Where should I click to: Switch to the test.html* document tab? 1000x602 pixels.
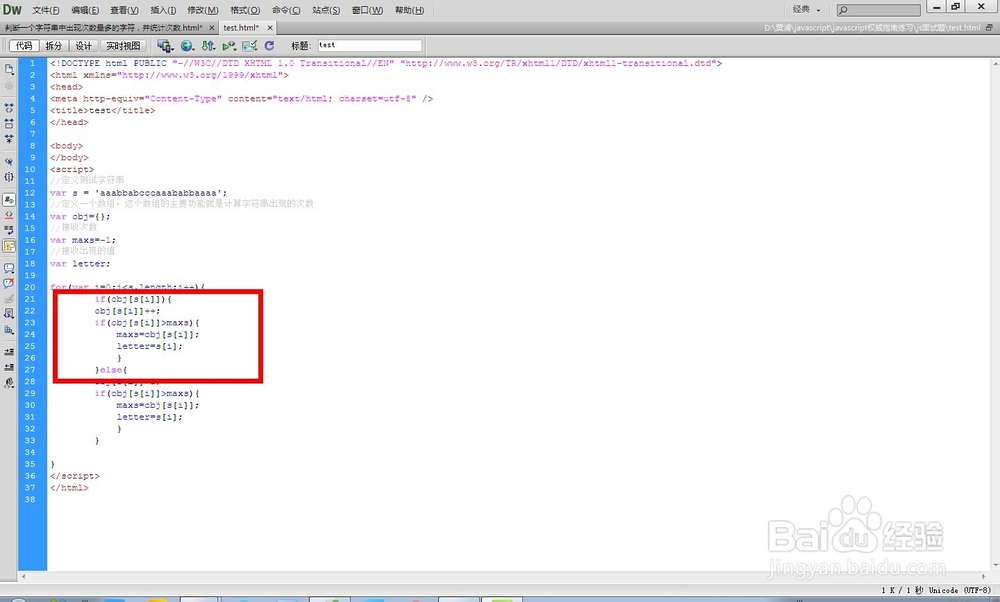click(241, 27)
